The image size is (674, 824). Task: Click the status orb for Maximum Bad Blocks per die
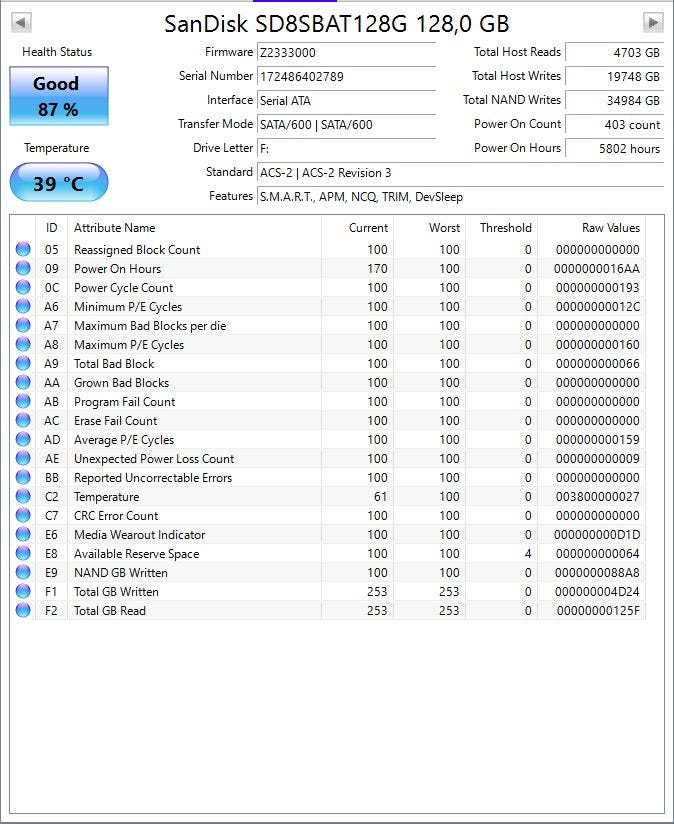pos(23,325)
